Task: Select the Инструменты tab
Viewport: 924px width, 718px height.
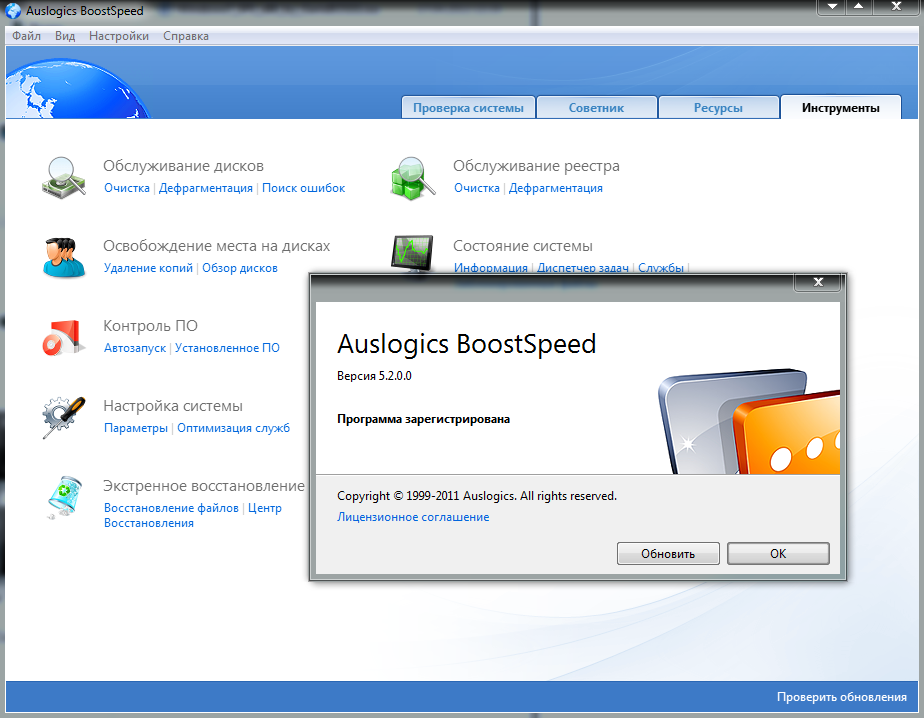Action: 841,108
